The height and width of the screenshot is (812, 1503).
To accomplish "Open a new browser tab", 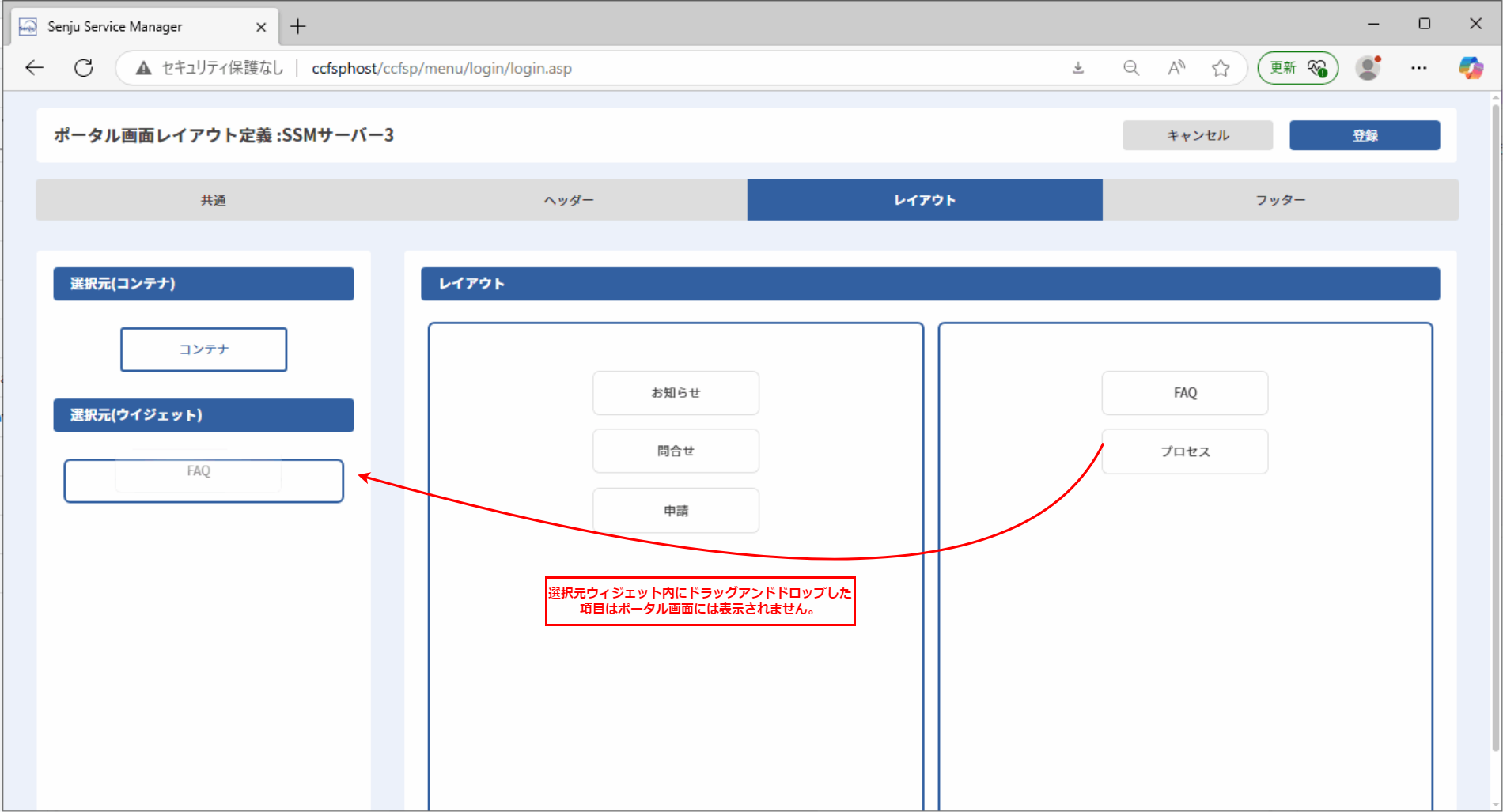I will coord(297,27).
